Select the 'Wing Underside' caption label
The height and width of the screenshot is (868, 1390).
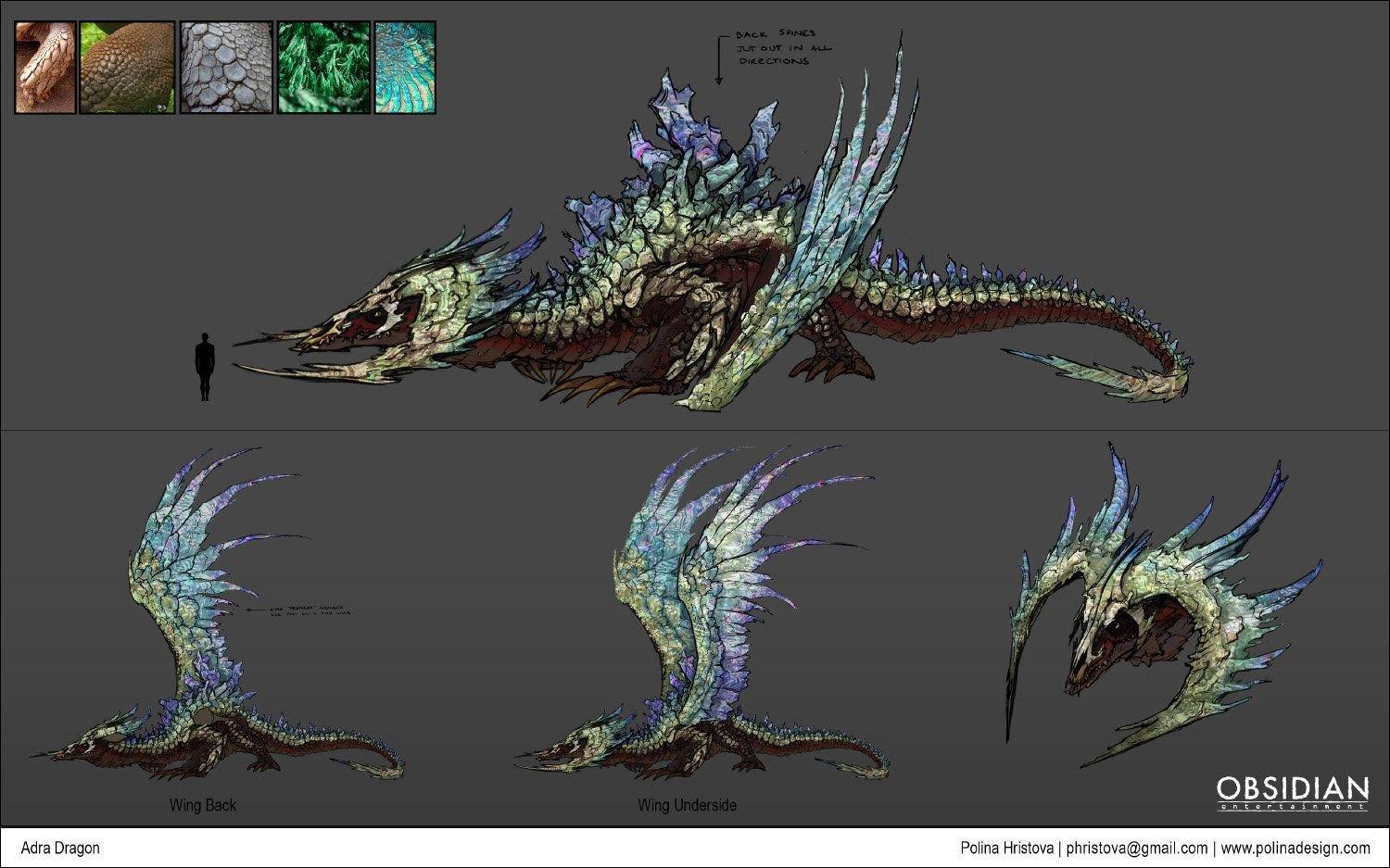(687, 805)
